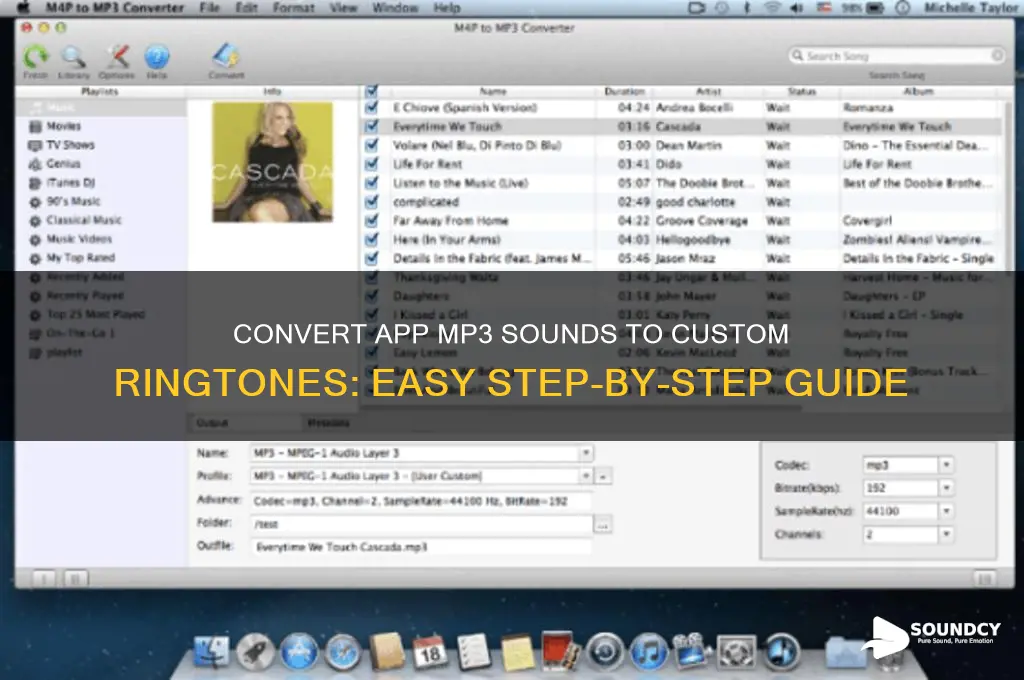Open the Edit menu
The height and width of the screenshot is (680, 1024).
(x=246, y=8)
